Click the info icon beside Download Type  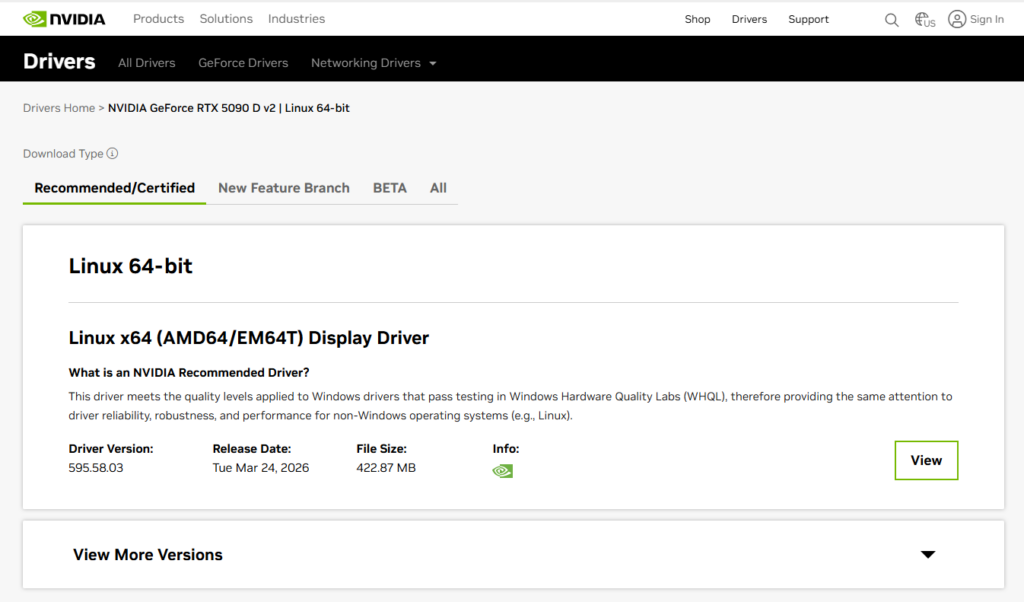click(112, 154)
